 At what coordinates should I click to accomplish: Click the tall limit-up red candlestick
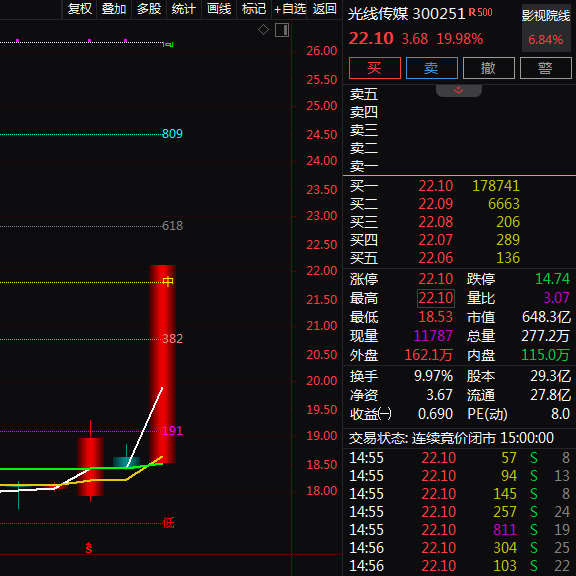(162, 364)
